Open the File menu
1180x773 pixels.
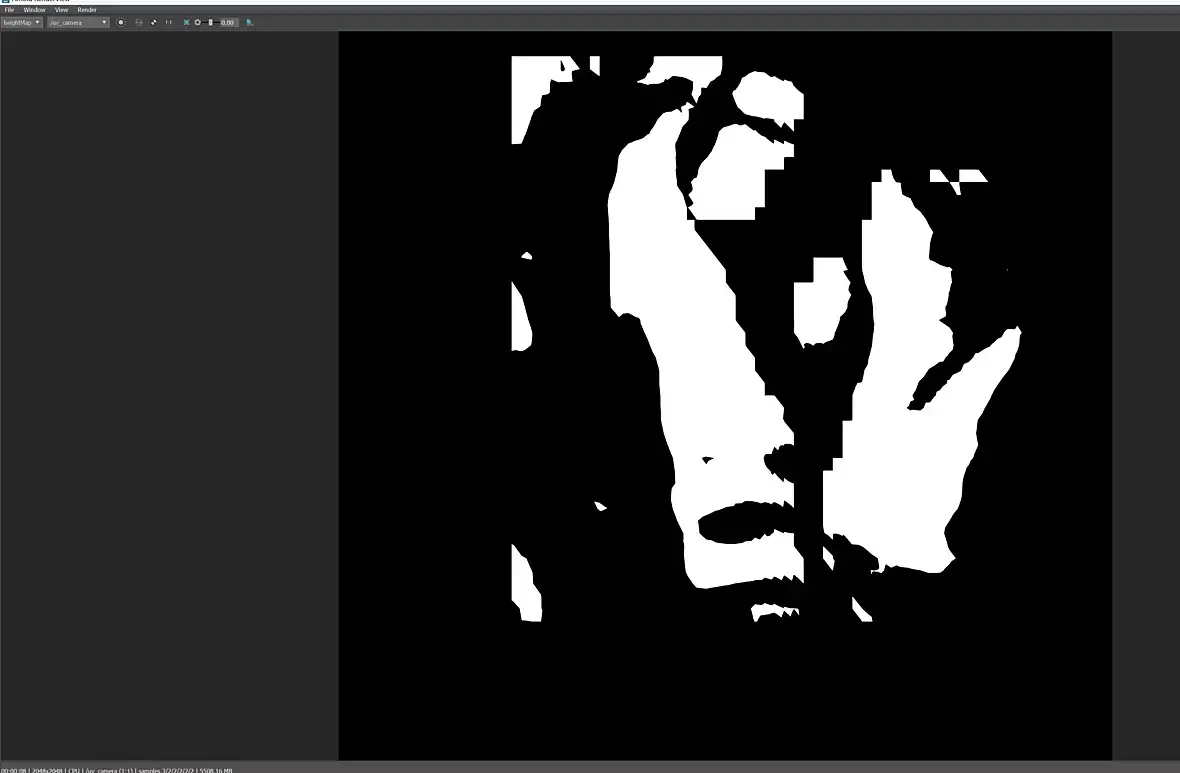9,10
